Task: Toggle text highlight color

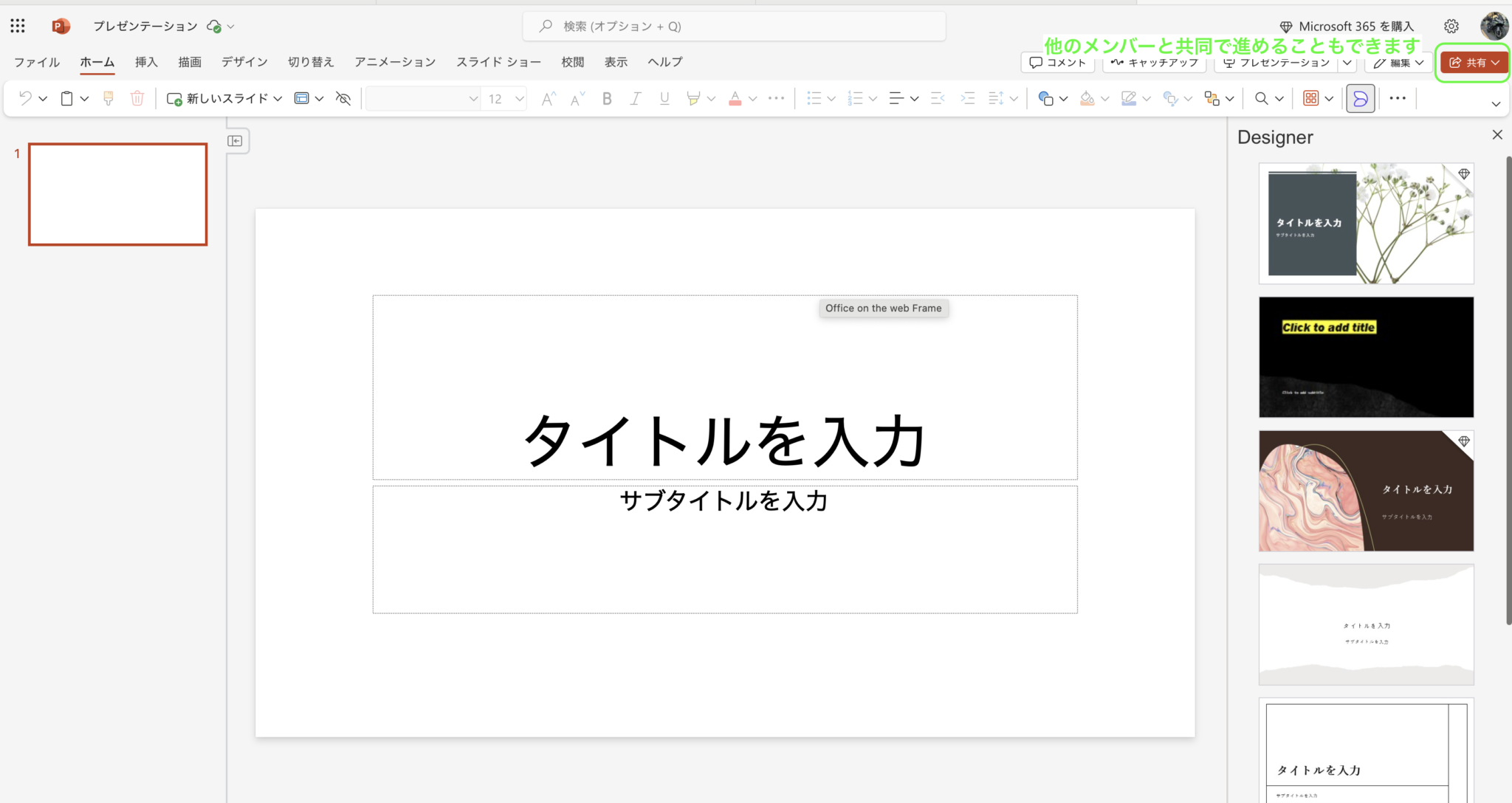Action: pyautogui.click(x=695, y=98)
